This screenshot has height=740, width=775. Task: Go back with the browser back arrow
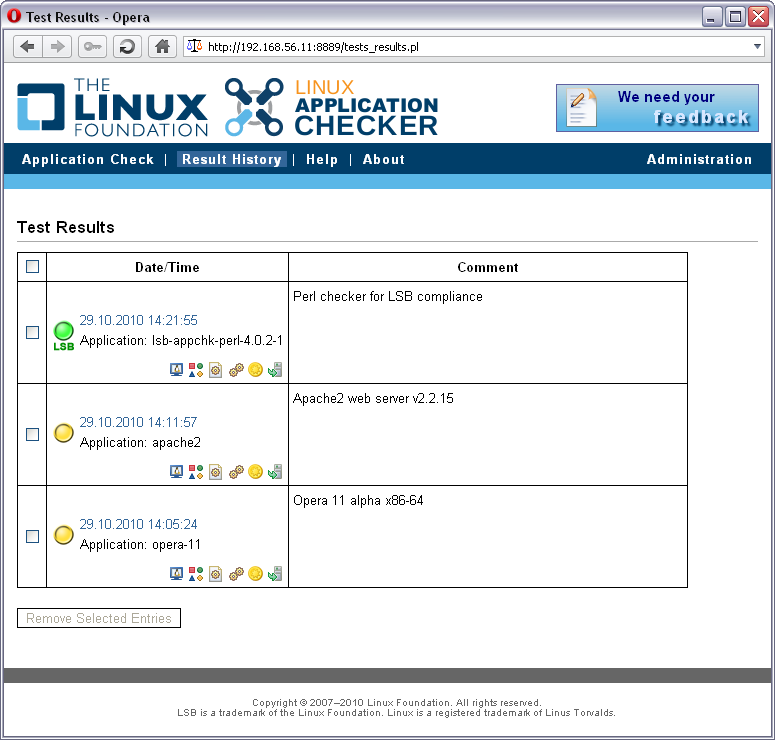pyautogui.click(x=28, y=47)
